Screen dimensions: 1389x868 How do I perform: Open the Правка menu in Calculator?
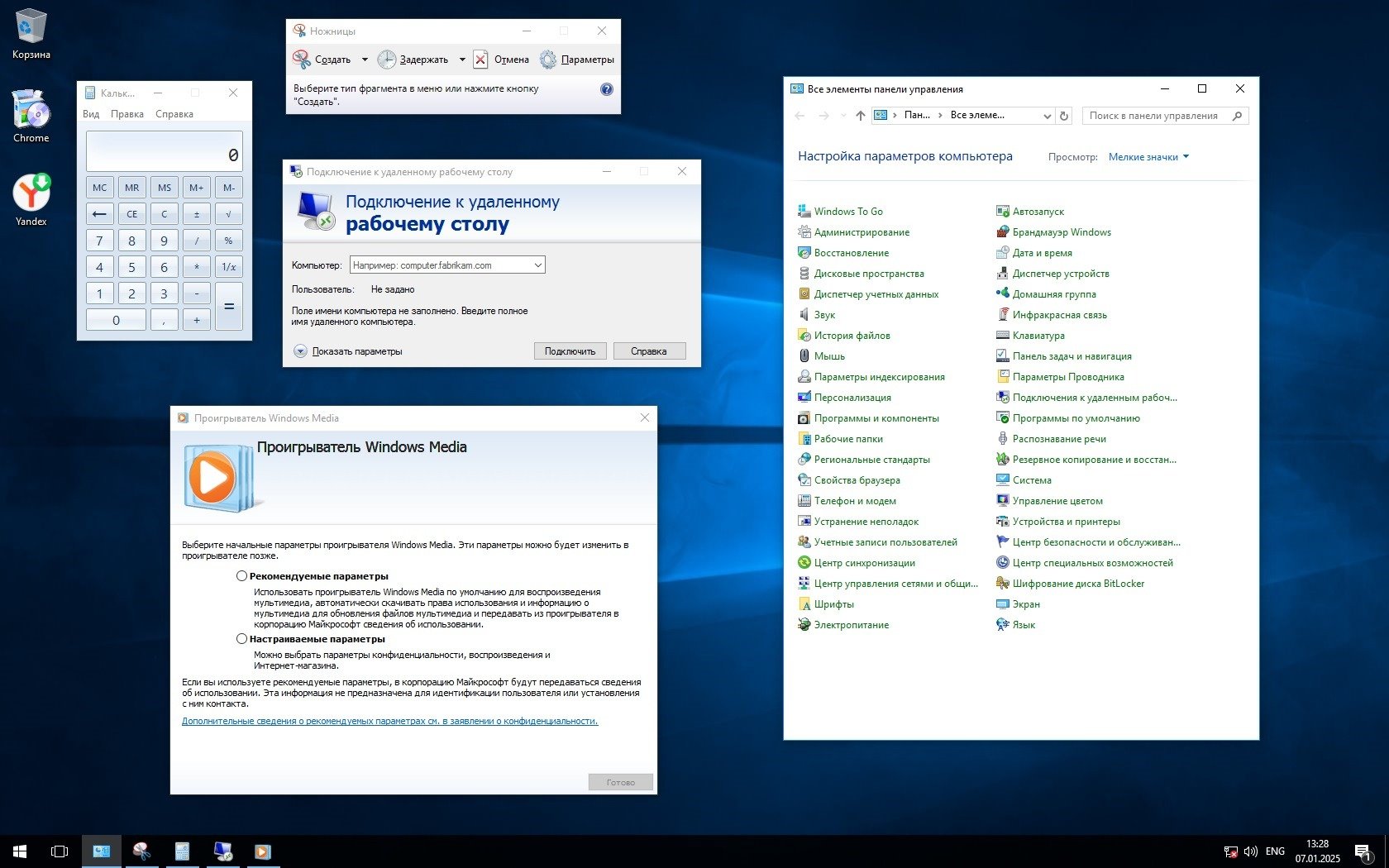click(127, 114)
